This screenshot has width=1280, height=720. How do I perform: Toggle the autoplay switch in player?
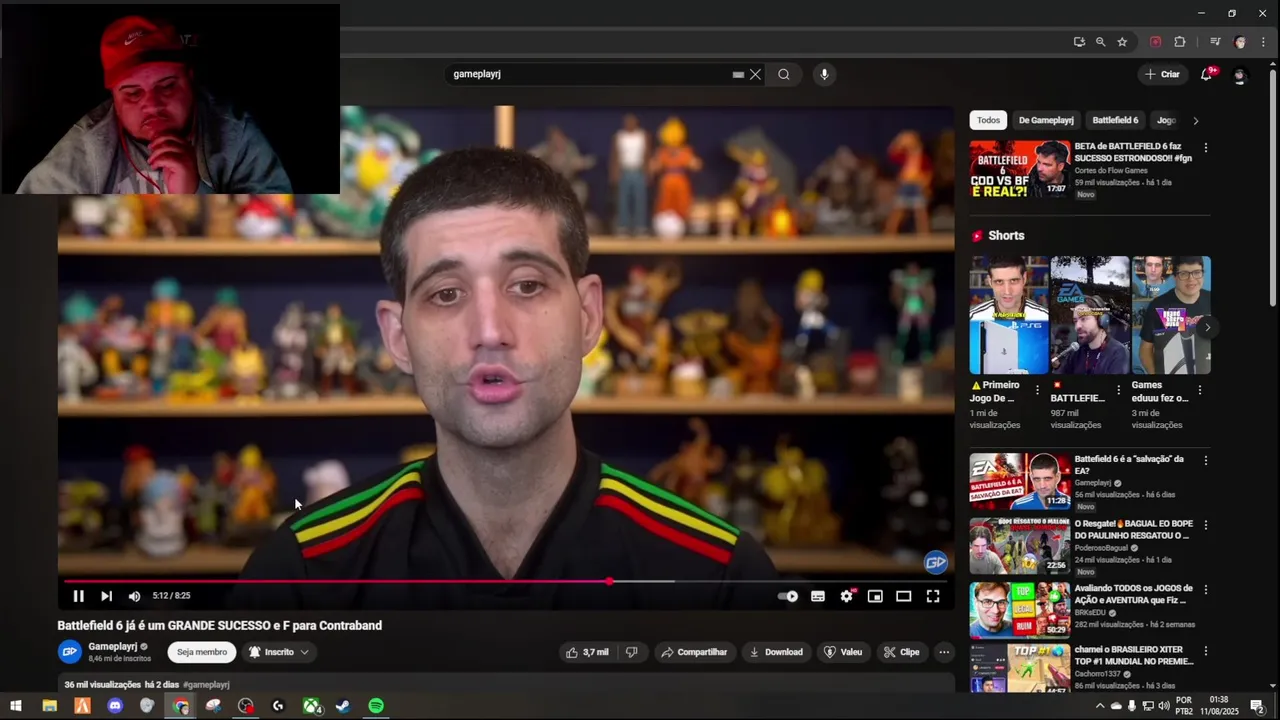pyautogui.click(x=788, y=596)
